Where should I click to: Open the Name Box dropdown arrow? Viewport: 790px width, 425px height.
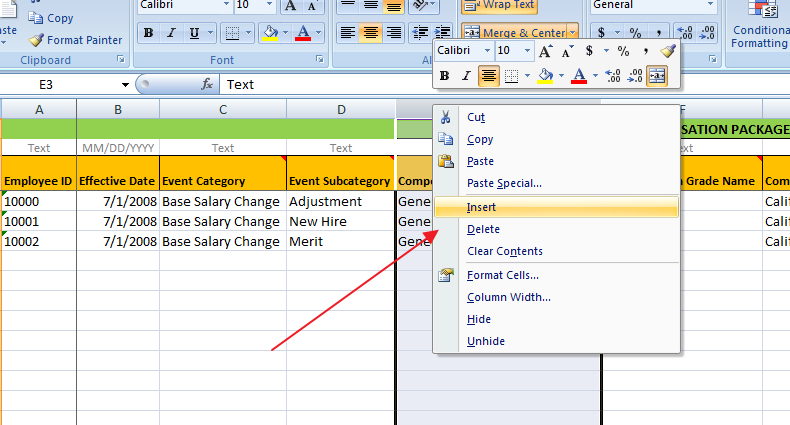click(125, 85)
